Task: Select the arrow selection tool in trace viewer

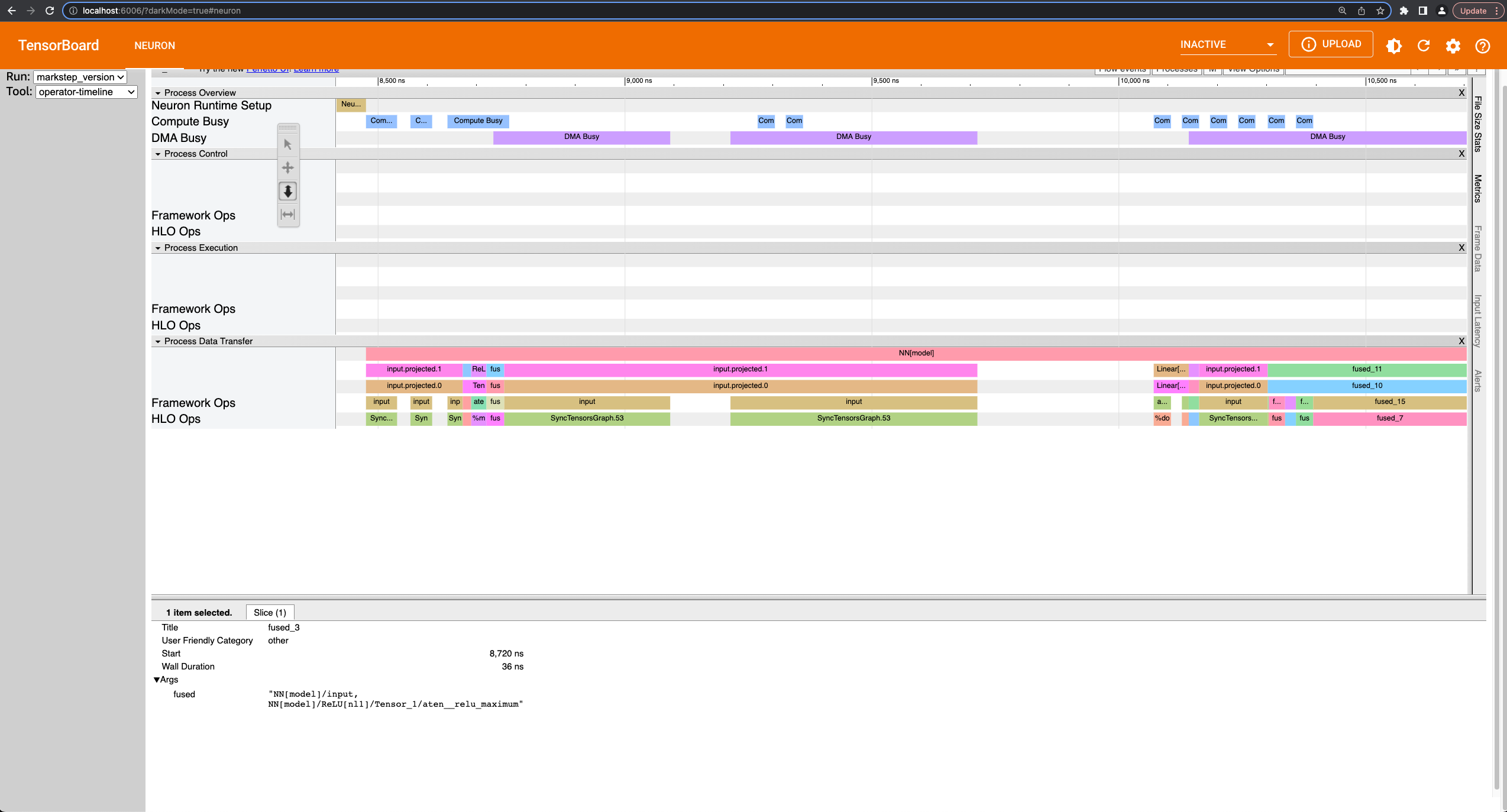Action: (287, 144)
